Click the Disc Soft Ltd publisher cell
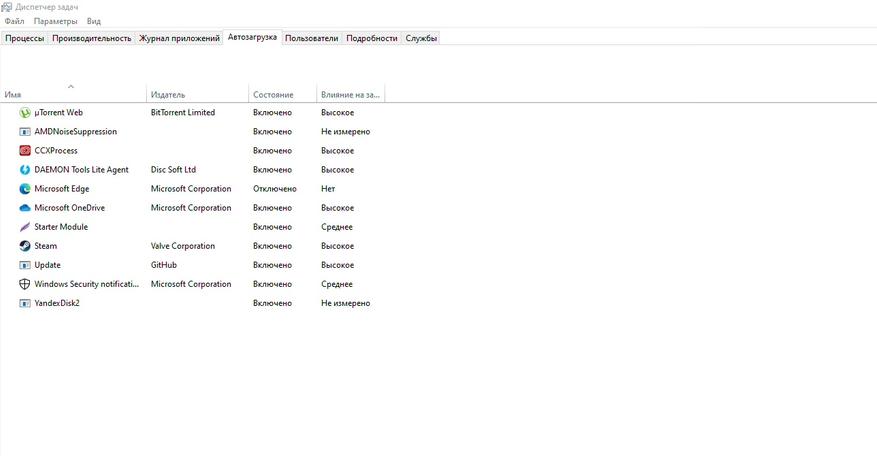 click(x=173, y=170)
